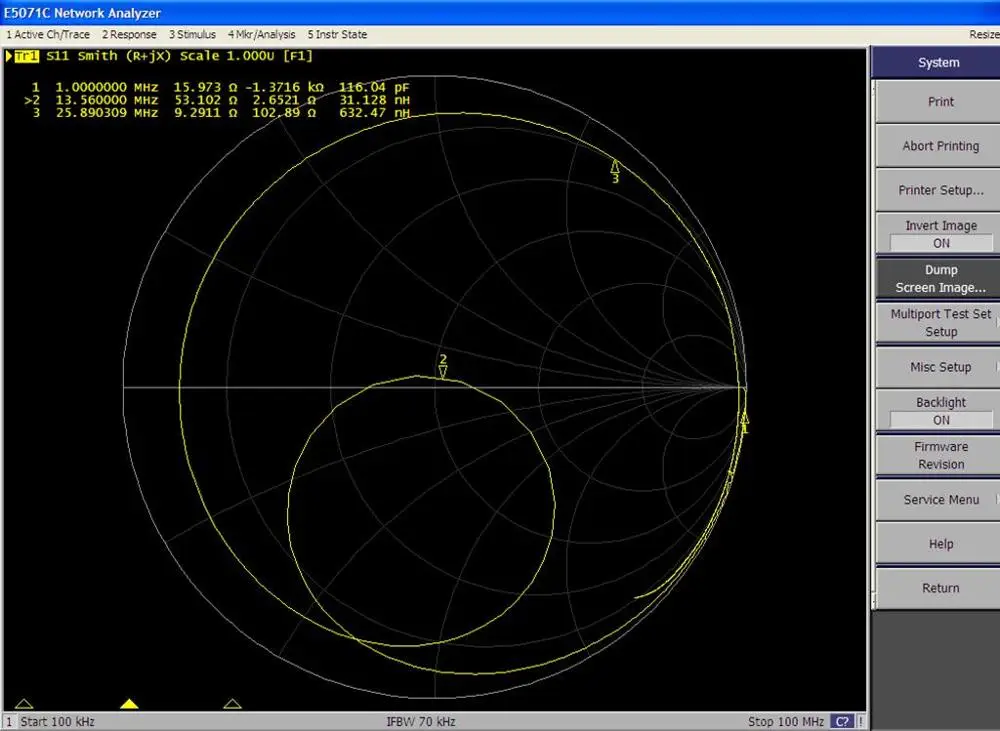The height and width of the screenshot is (731, 1000).
Task: Select marker 2 triangle at chart center
Action: (443, 371)
